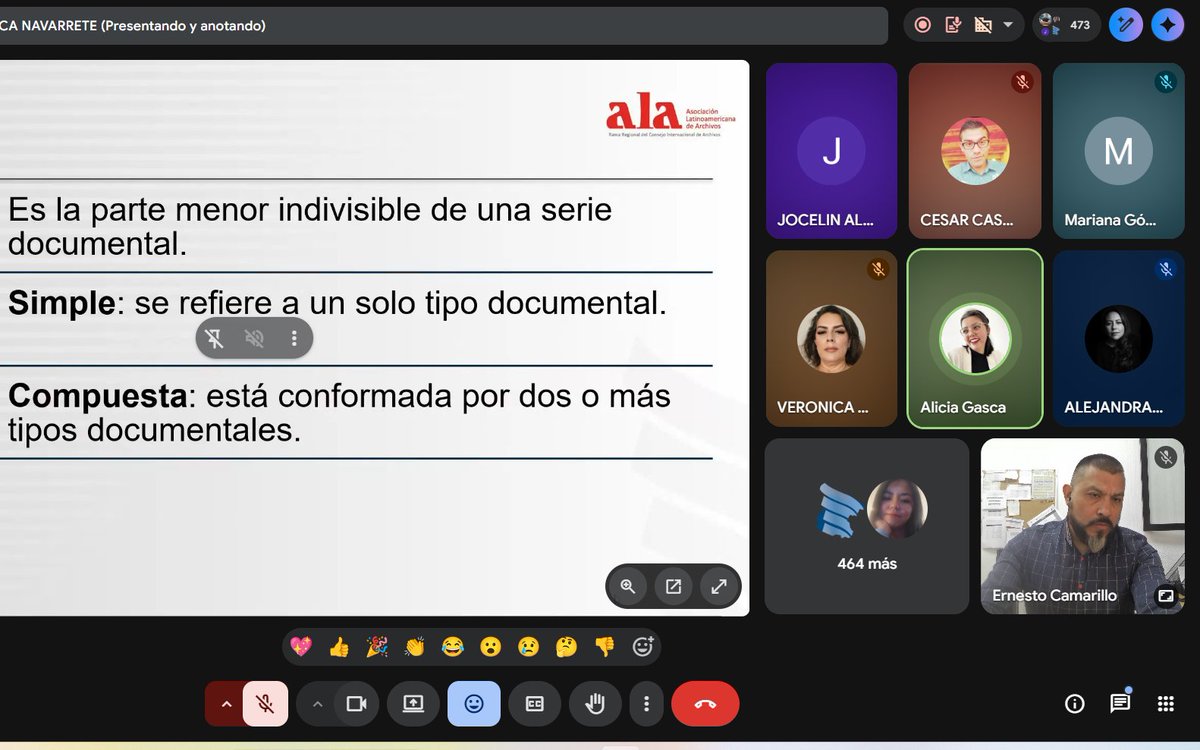
Task: Zoom into the presentation with magnifier
Action: click(628, 587)
